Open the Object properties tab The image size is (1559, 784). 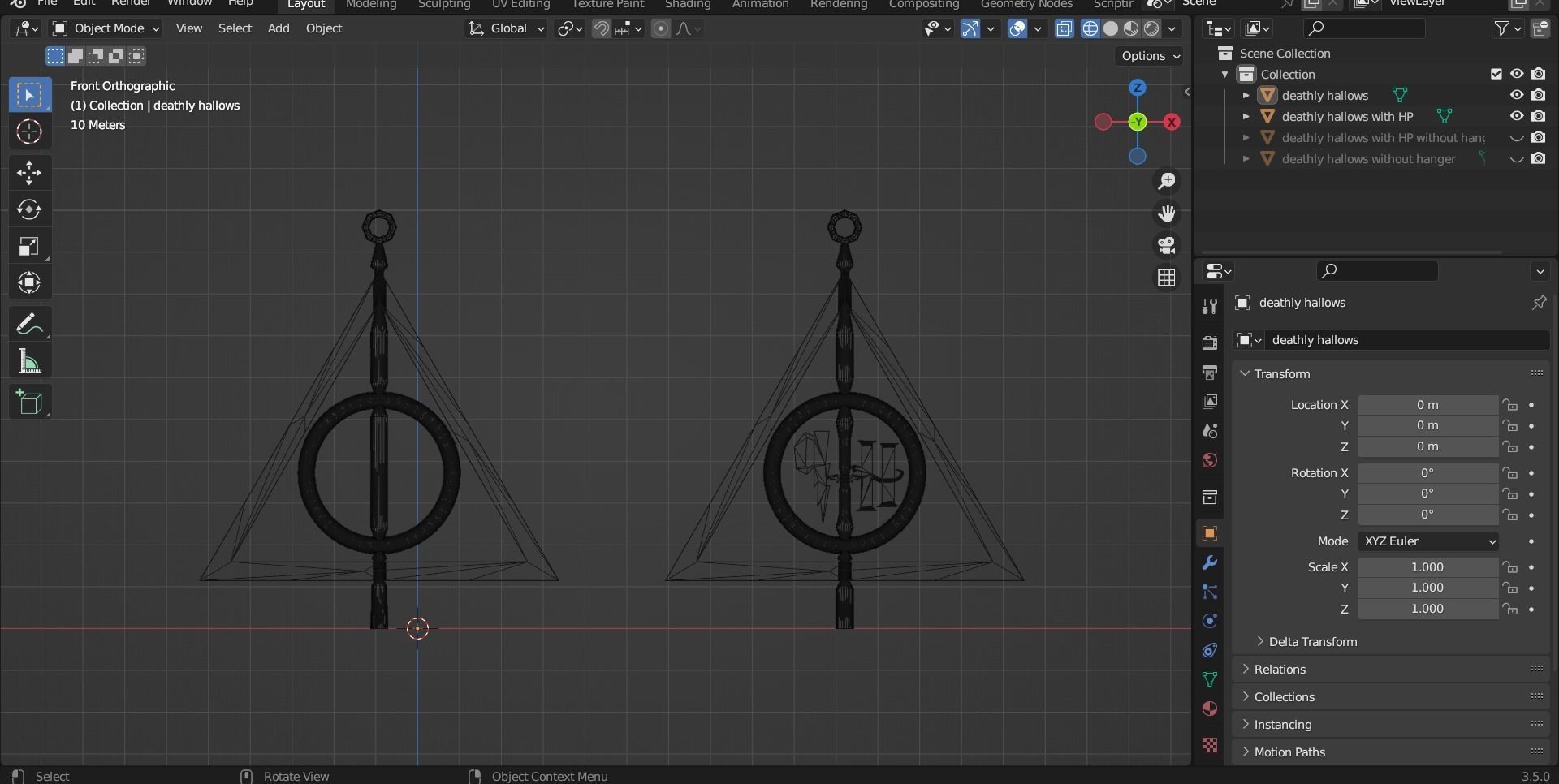[1210, 533]
